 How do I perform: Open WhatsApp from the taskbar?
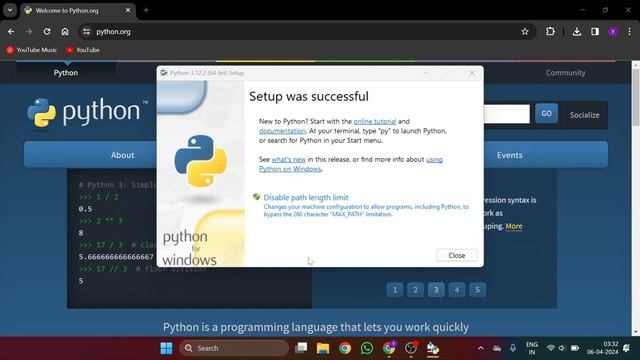click(367, 348)
